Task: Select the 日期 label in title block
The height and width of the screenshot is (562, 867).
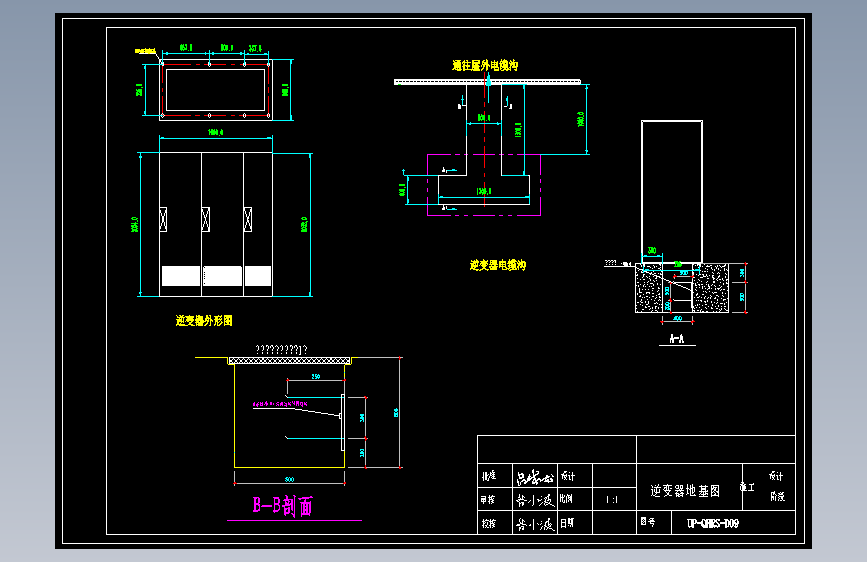Action: point(567,523)
